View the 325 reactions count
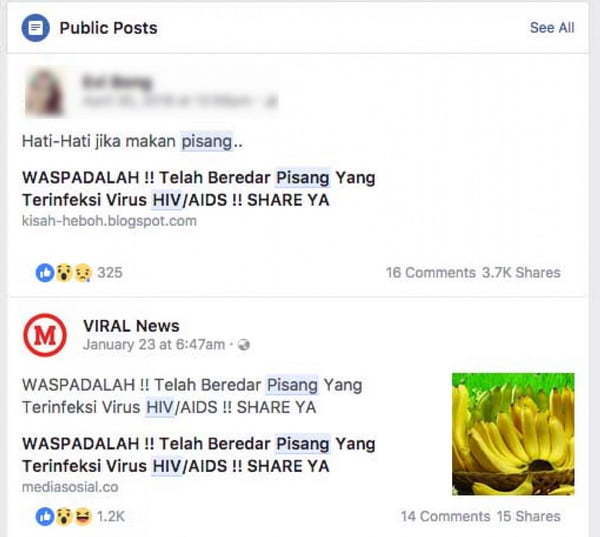Screen dimensions: 600x537 pyautogui.click(x=110, y=273)
